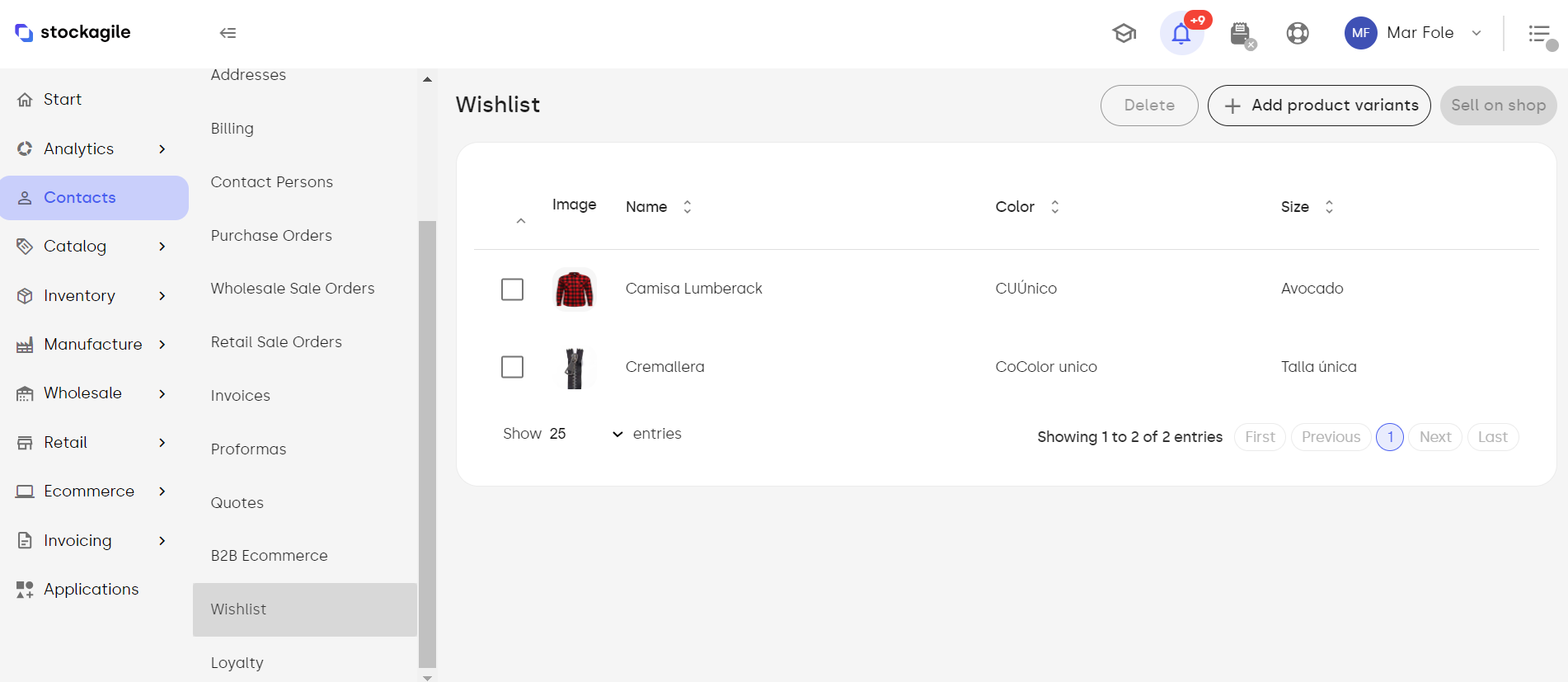The height and width of the screenshot is (682, 1568).
Task: Click the stockagile logo
Action: coord(73,32)
